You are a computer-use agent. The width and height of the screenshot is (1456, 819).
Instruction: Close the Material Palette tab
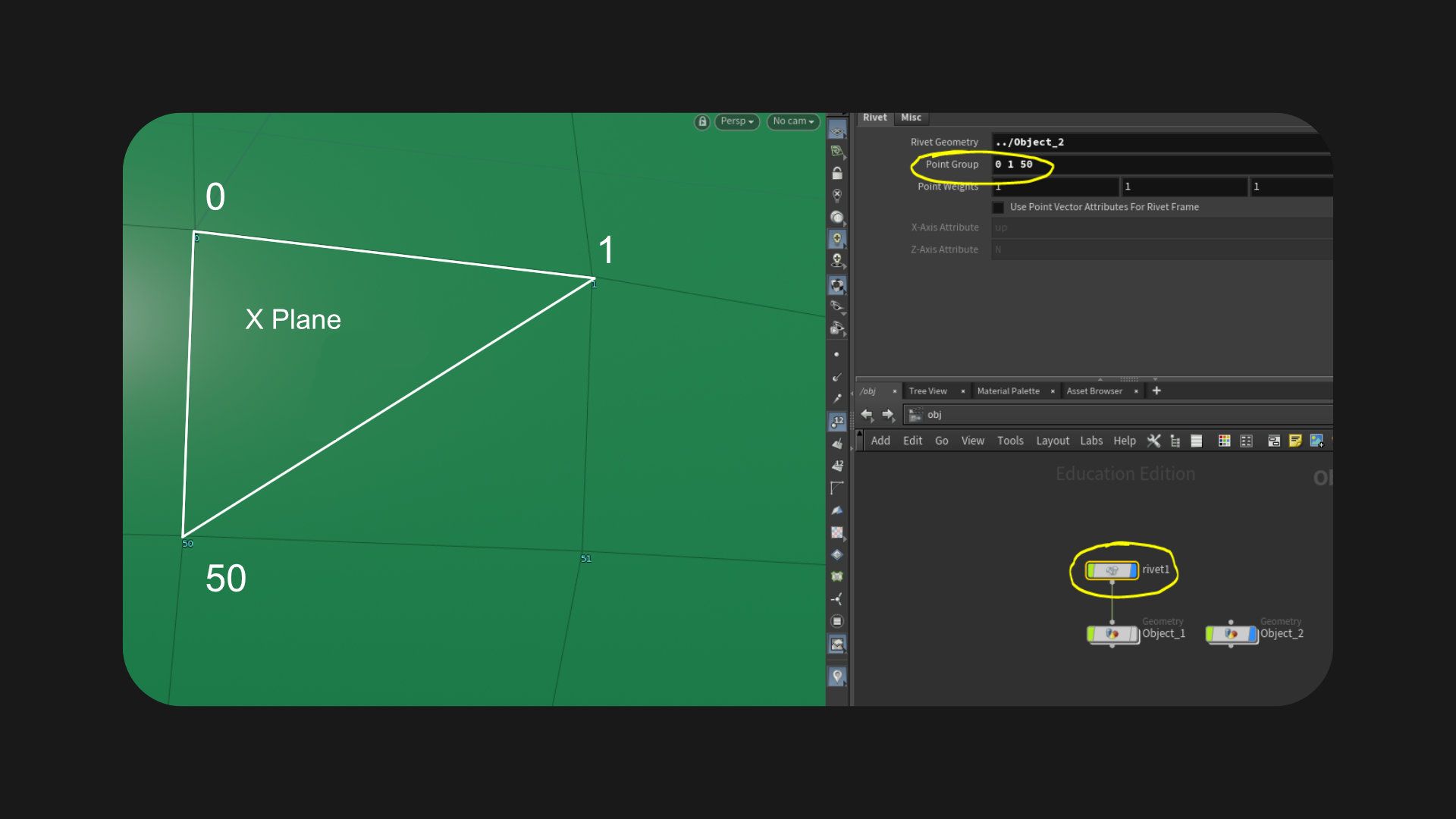point(1053,391)
